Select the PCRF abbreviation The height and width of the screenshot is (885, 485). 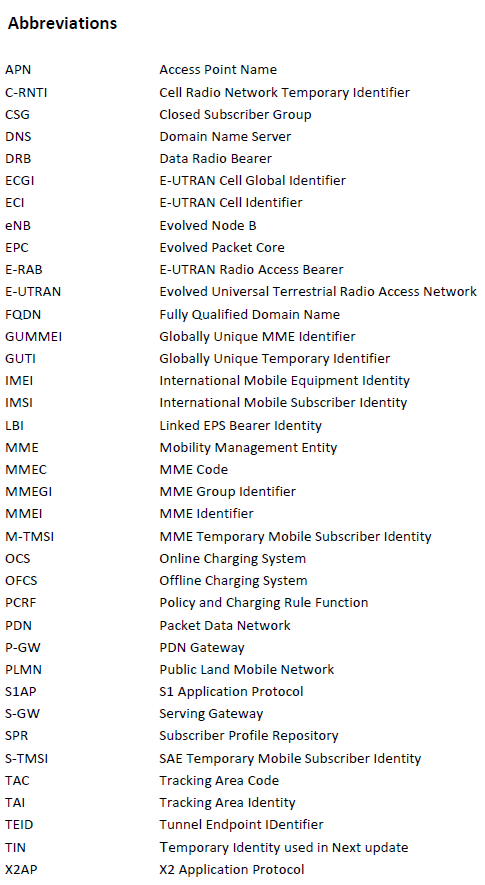[x=20, y=603]
